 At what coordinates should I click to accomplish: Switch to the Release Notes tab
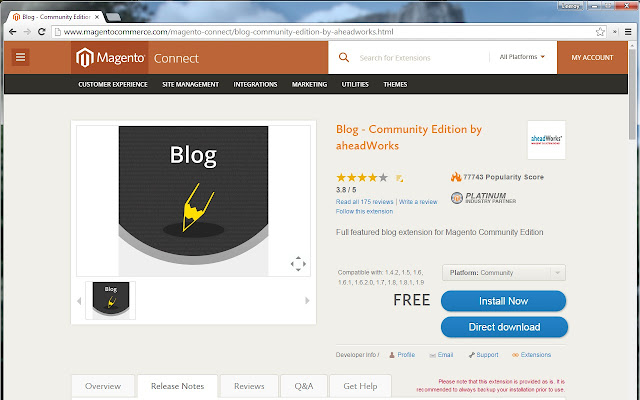coord(178,386)
